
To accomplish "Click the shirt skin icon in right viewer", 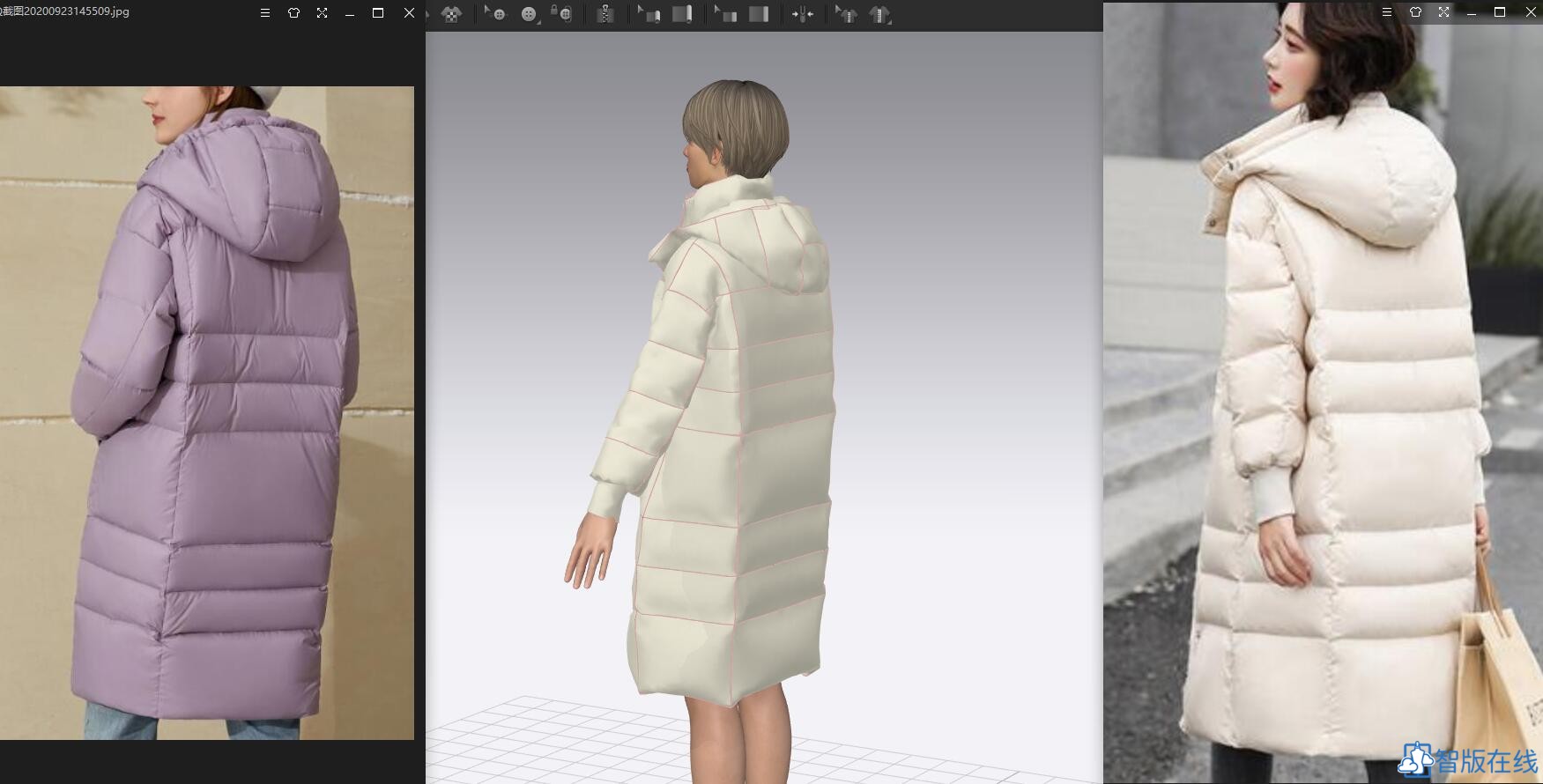I will 1415,12.
